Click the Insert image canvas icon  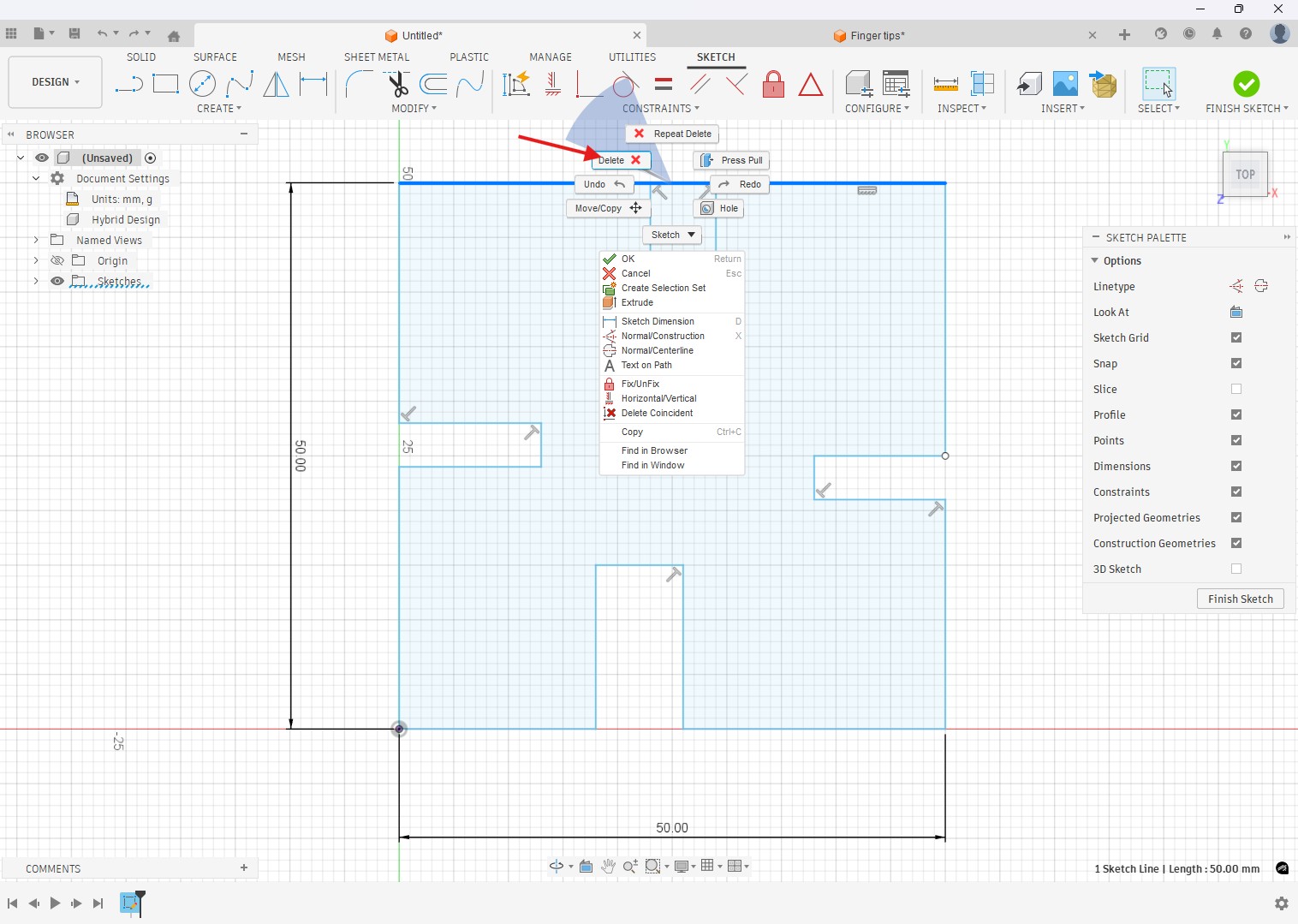(x=1065, y=84)
